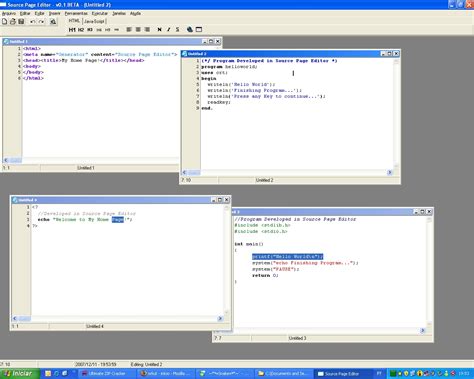The image size is (474, 379).
Task: Create a new file with the New icon
Action: click(x=5, y=22)
